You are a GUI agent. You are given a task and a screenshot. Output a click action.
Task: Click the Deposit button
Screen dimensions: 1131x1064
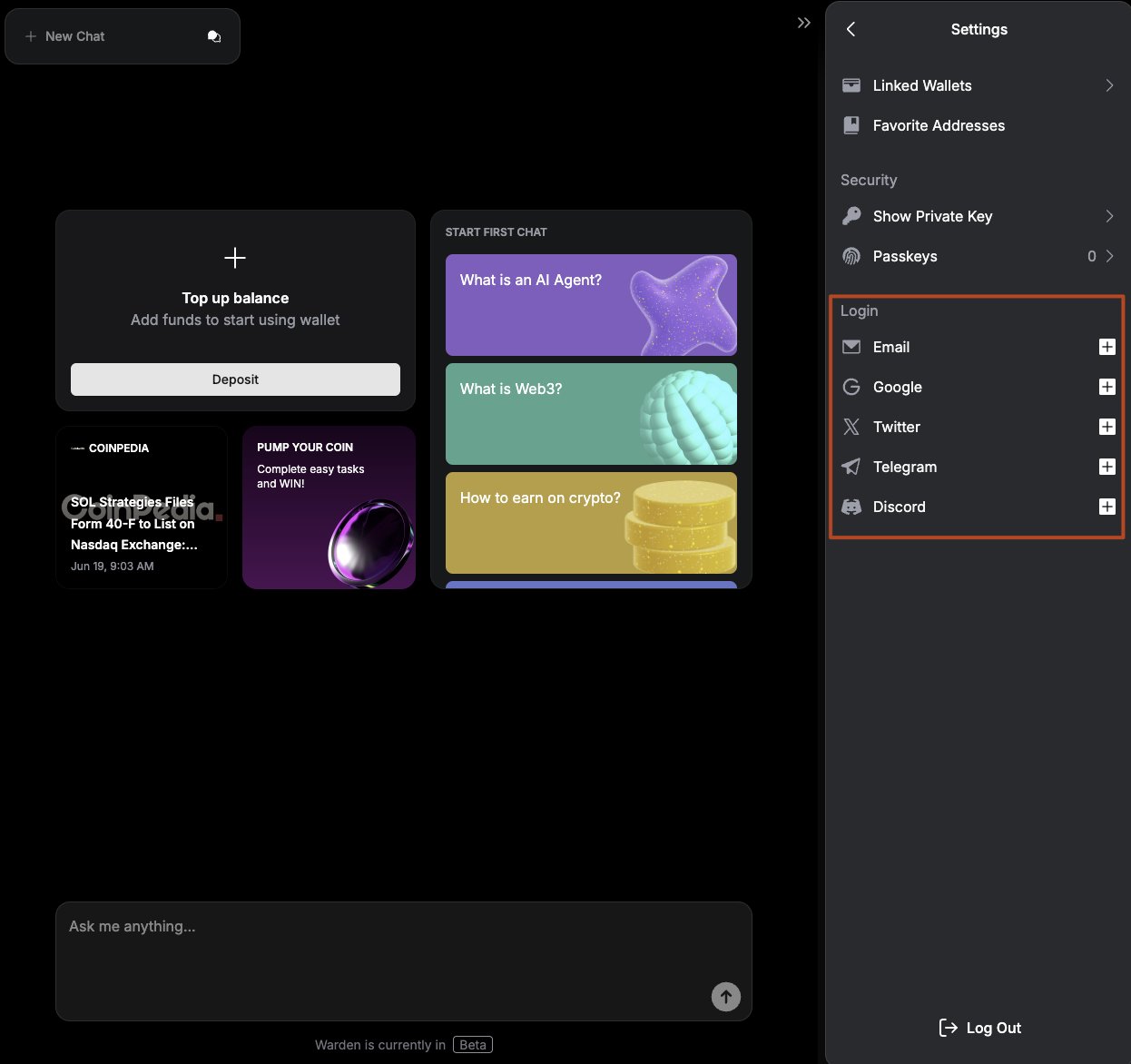pos(235,379)
